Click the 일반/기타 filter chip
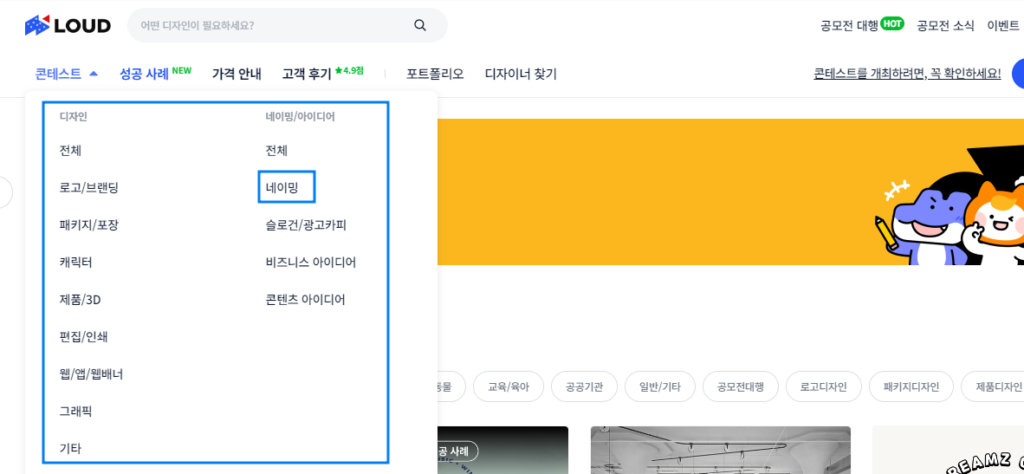This screenshot has width=1024, height=474. click(x=660, y=387)
